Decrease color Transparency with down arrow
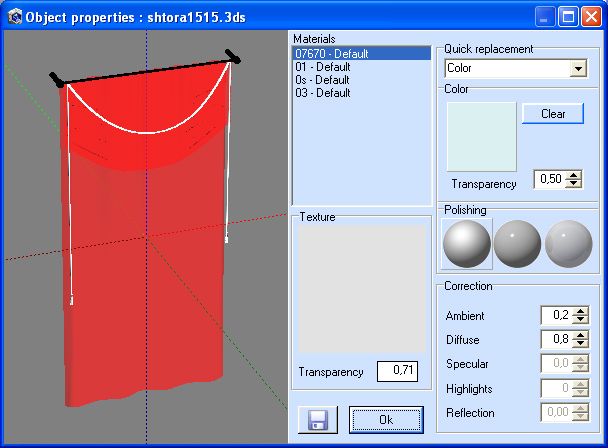 coord(573,183)
